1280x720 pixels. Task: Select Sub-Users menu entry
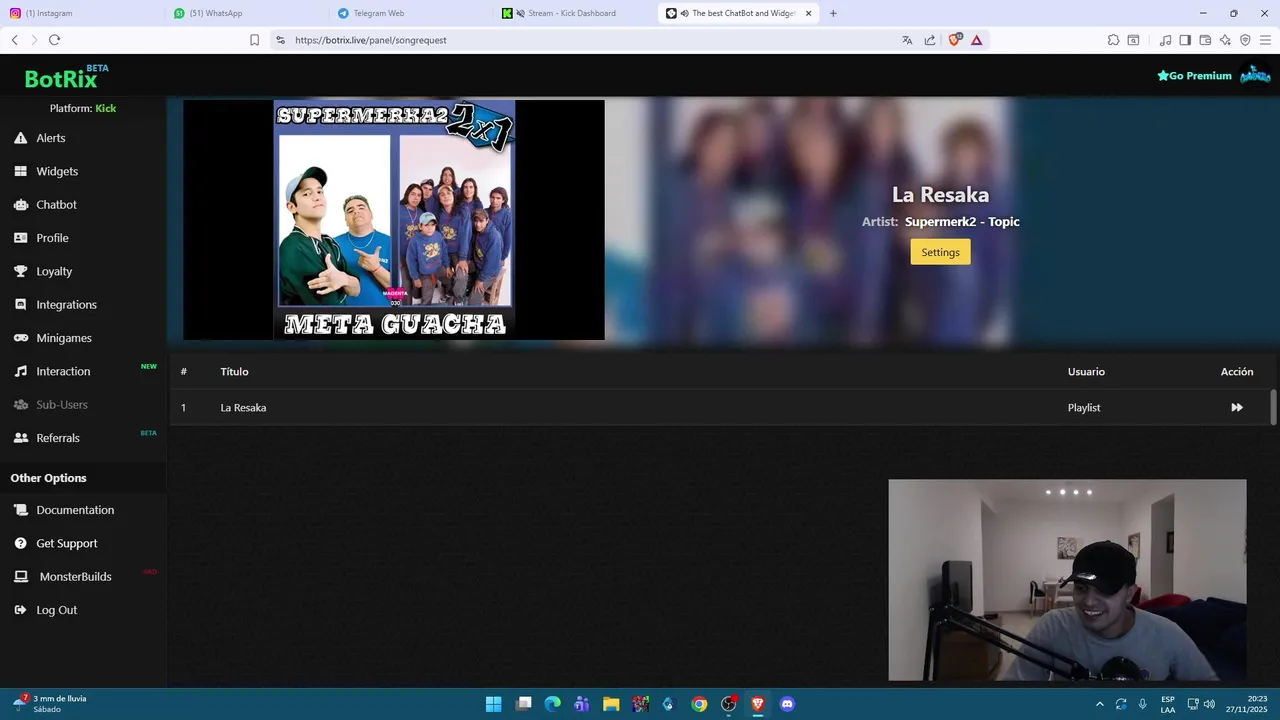[62, 404]
